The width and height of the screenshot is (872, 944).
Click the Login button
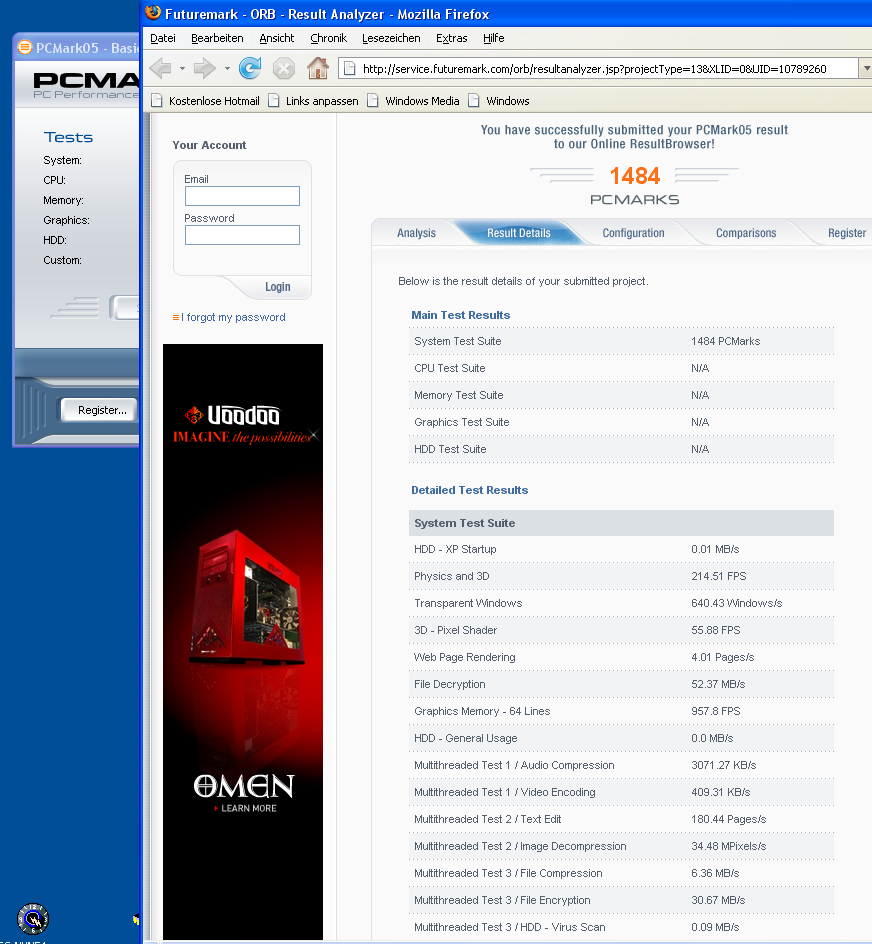(x=278, y=287)
